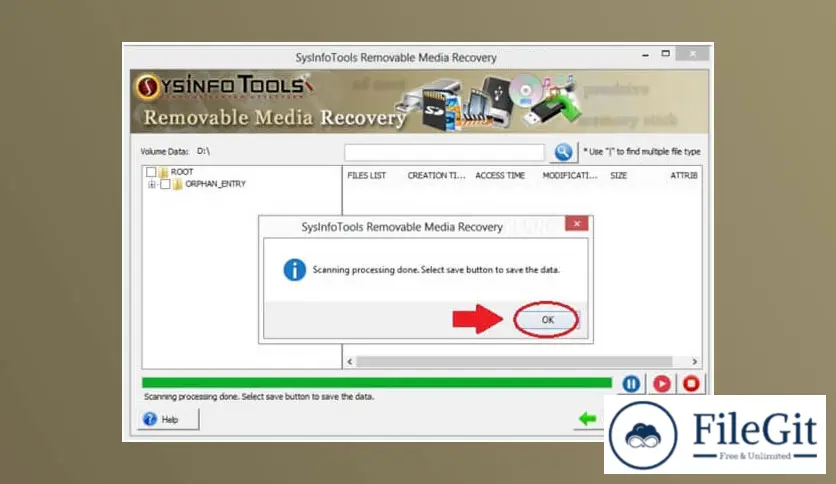Click the horizontal scrollbar thumb

click(514, 361)
